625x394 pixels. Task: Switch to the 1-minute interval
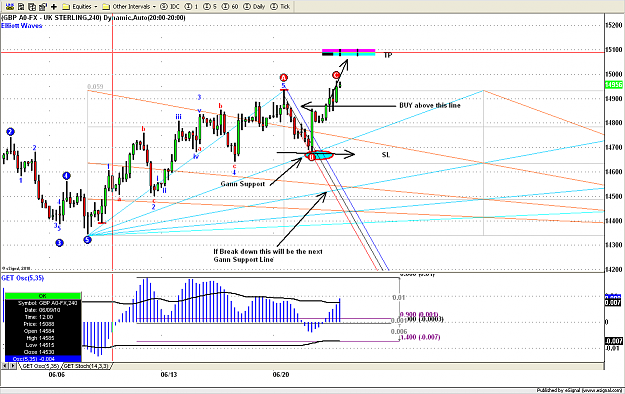[x=191, y=6]
